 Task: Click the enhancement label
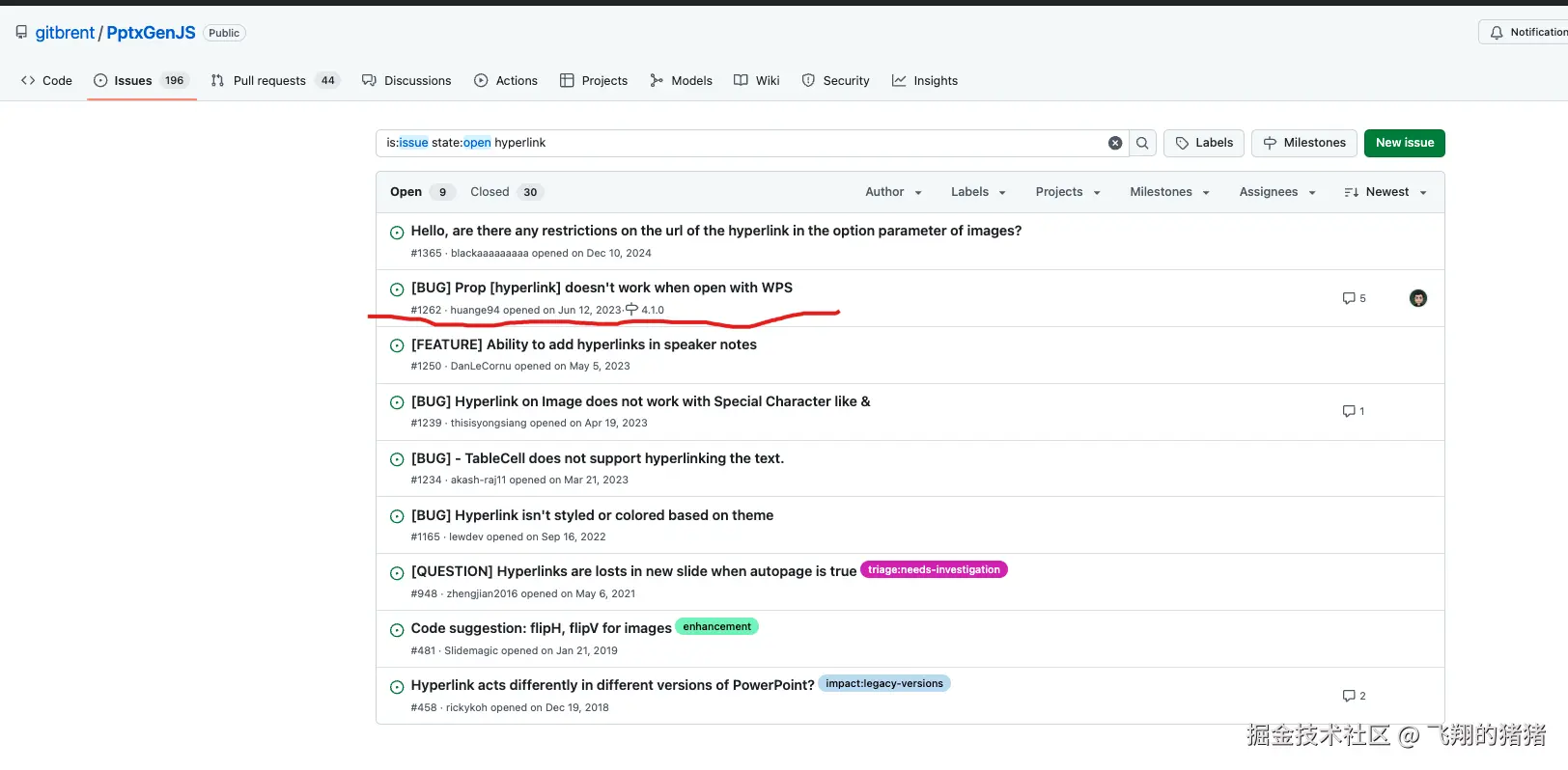point(716,626)
